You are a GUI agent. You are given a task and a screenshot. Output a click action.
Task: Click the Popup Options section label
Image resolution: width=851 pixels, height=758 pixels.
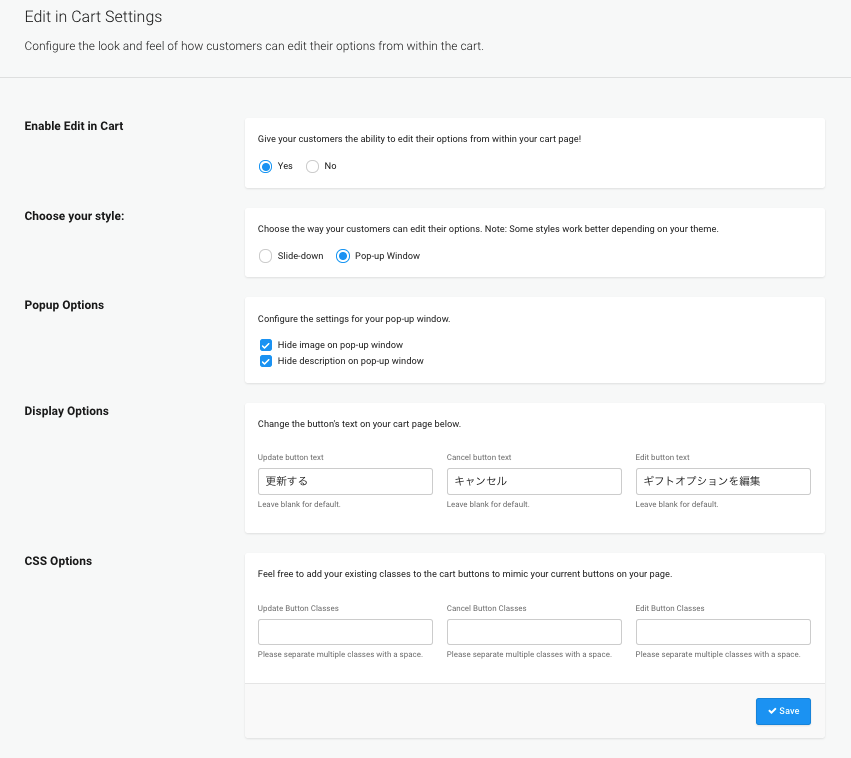tap(64, 305)
